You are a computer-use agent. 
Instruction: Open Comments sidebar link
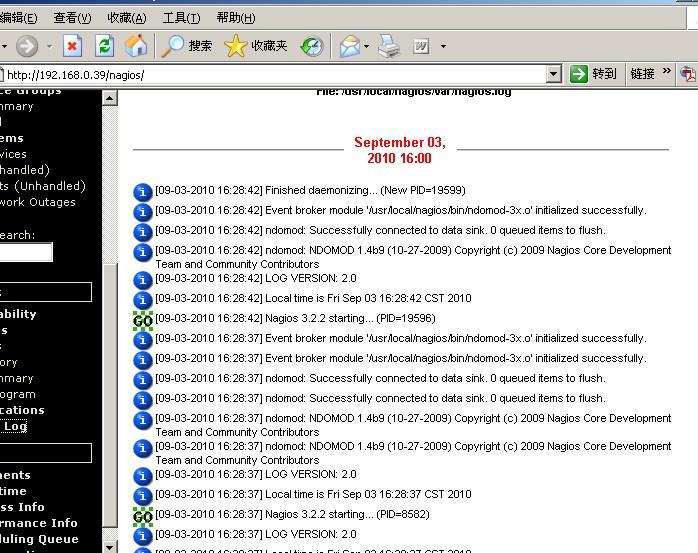(15, 475)
